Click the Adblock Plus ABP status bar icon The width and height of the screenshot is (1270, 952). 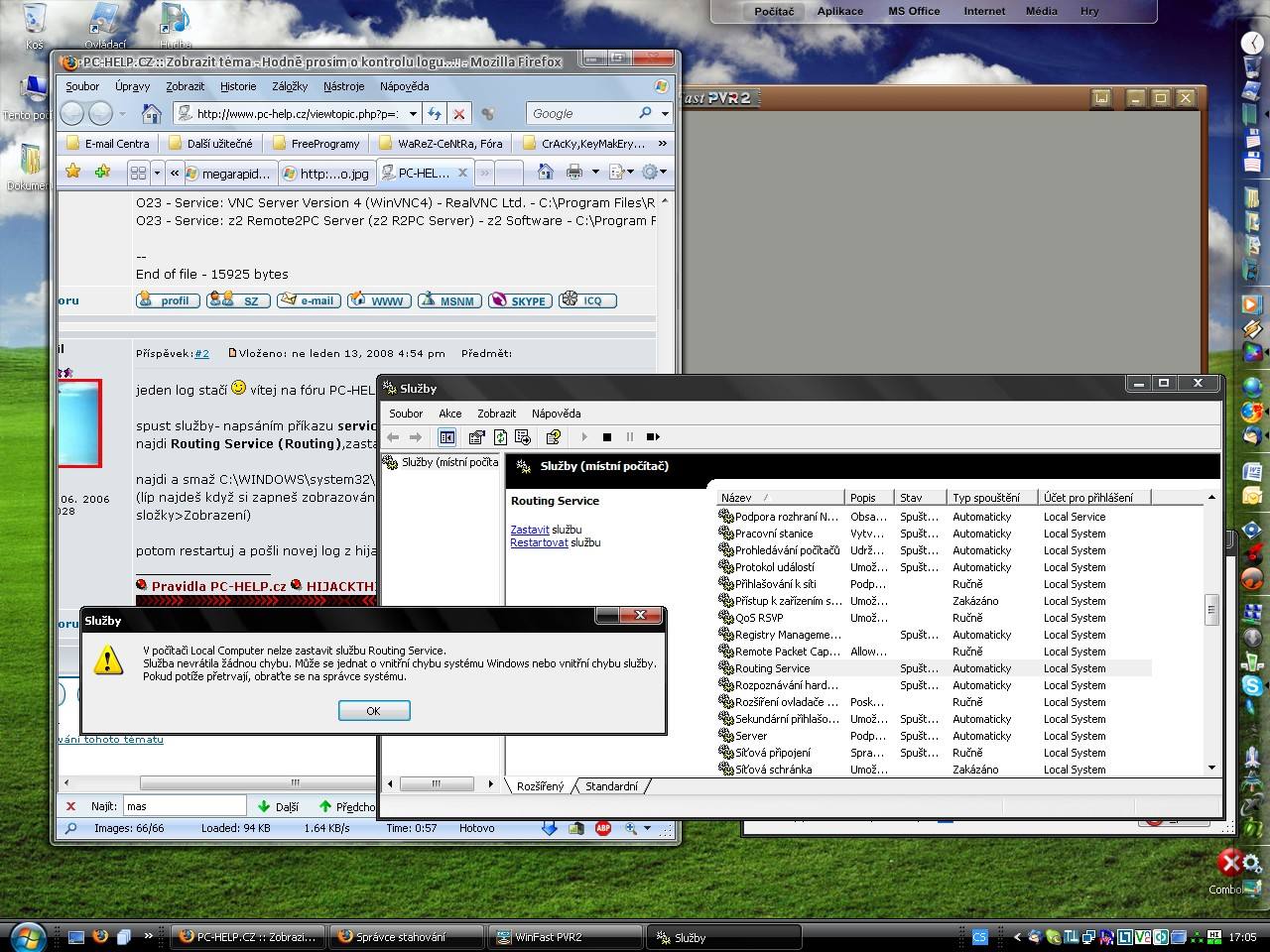pos(602,828)
